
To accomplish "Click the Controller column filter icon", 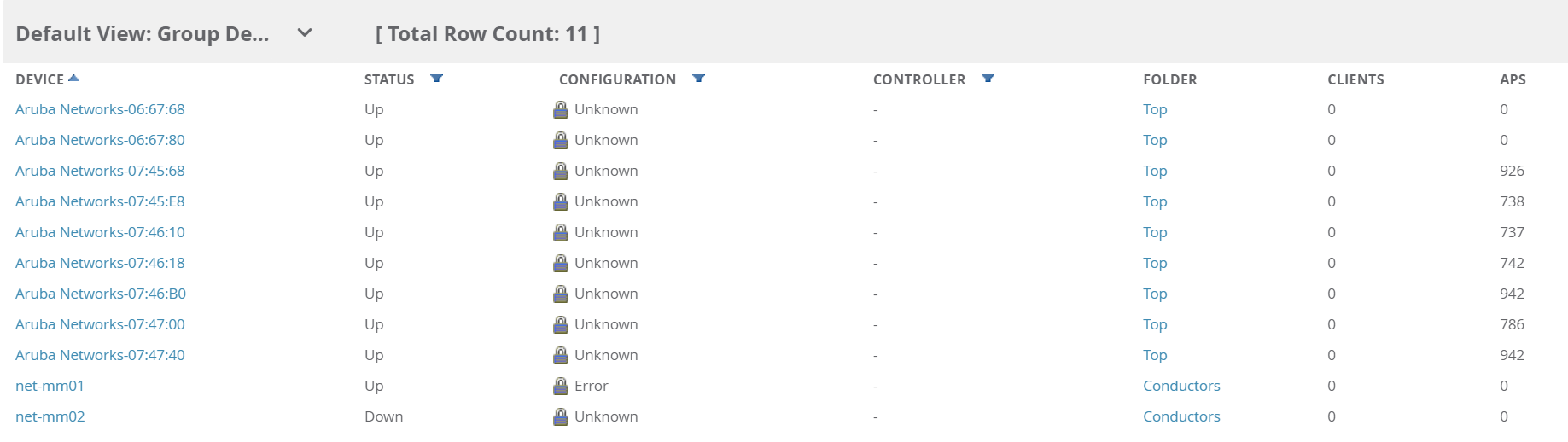I will pyautogui.click(x=988, y=79).
